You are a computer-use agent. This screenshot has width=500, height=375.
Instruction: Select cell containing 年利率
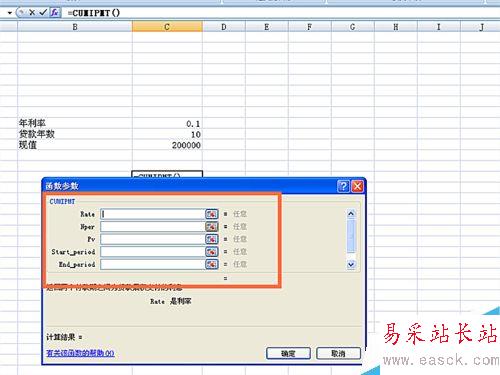[75, 123]
